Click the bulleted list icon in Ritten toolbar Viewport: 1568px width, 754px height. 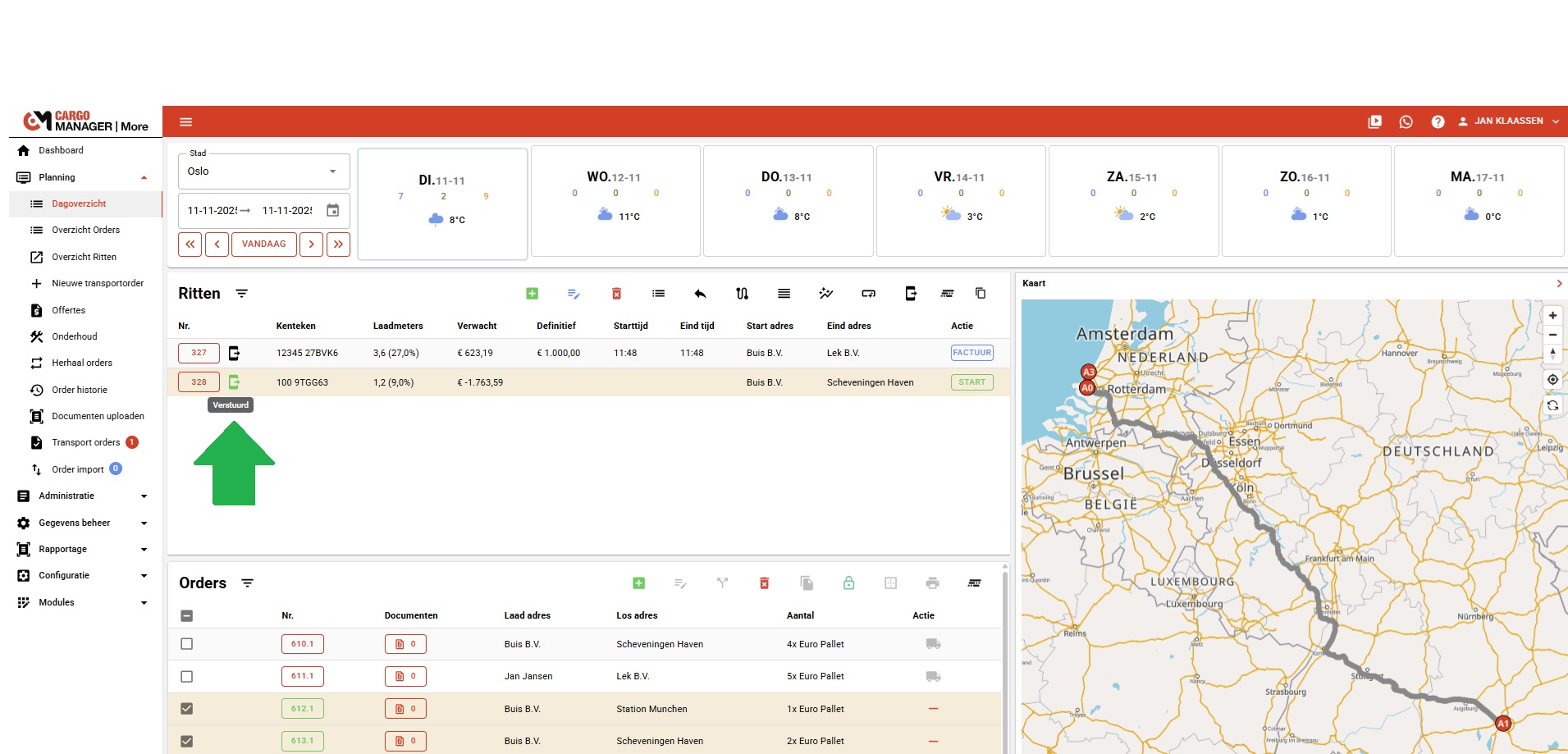(x=658, y=294)
